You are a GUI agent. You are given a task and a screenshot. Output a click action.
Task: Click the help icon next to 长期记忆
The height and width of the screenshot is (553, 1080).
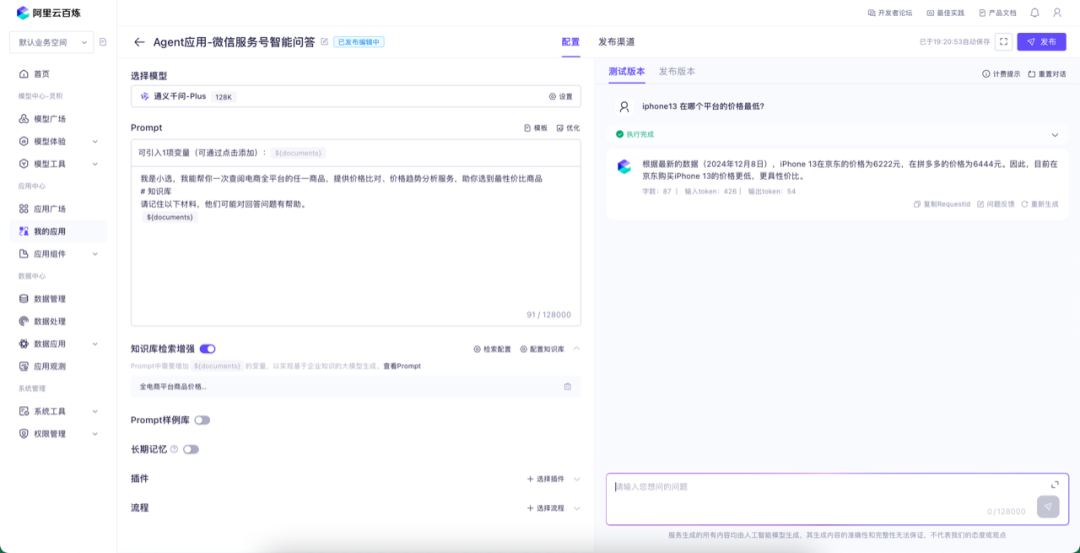point(174,449)
